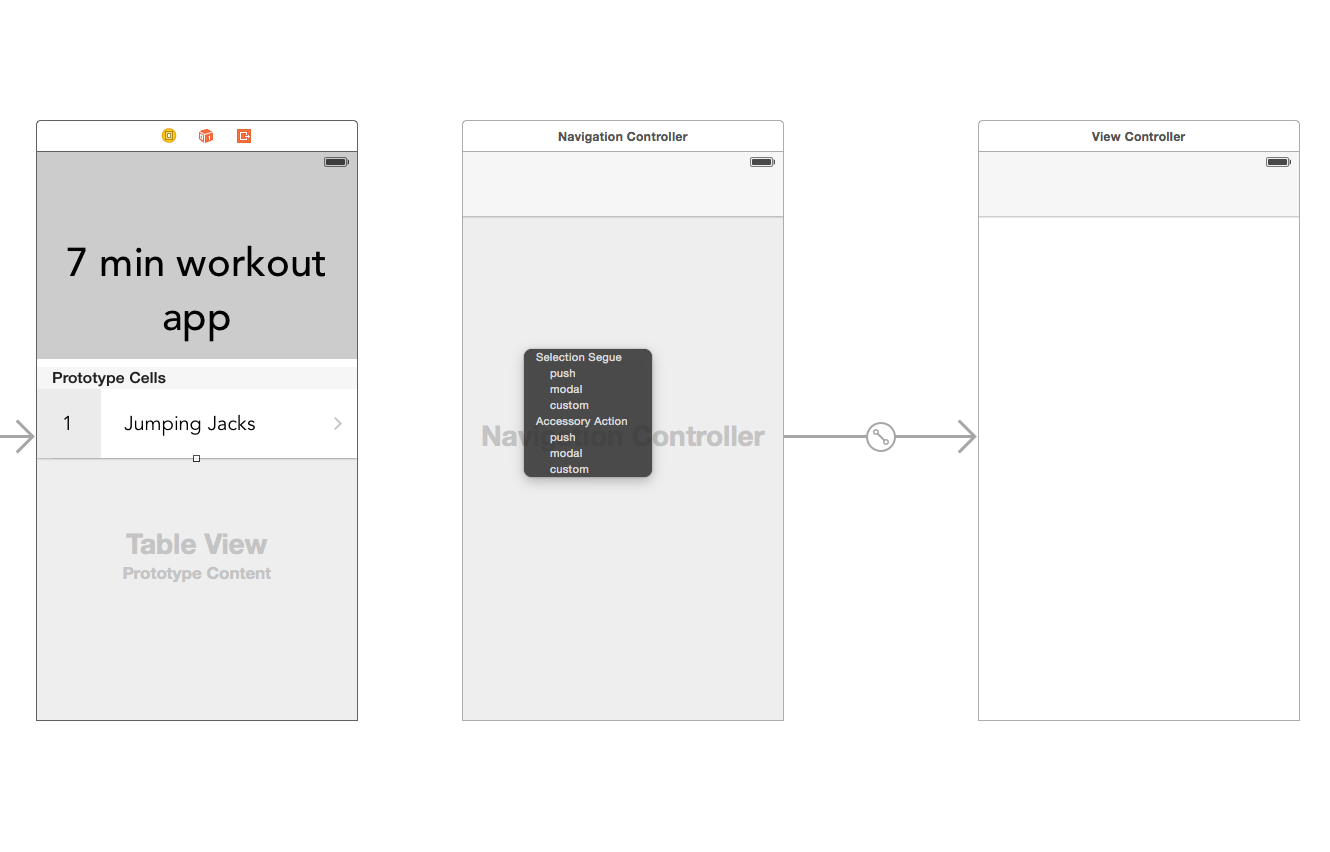This screenshot has width=1330, height=852.
Task: Click the disclosure chevron in Jumping Jacks cell
Action: point(338,424)
